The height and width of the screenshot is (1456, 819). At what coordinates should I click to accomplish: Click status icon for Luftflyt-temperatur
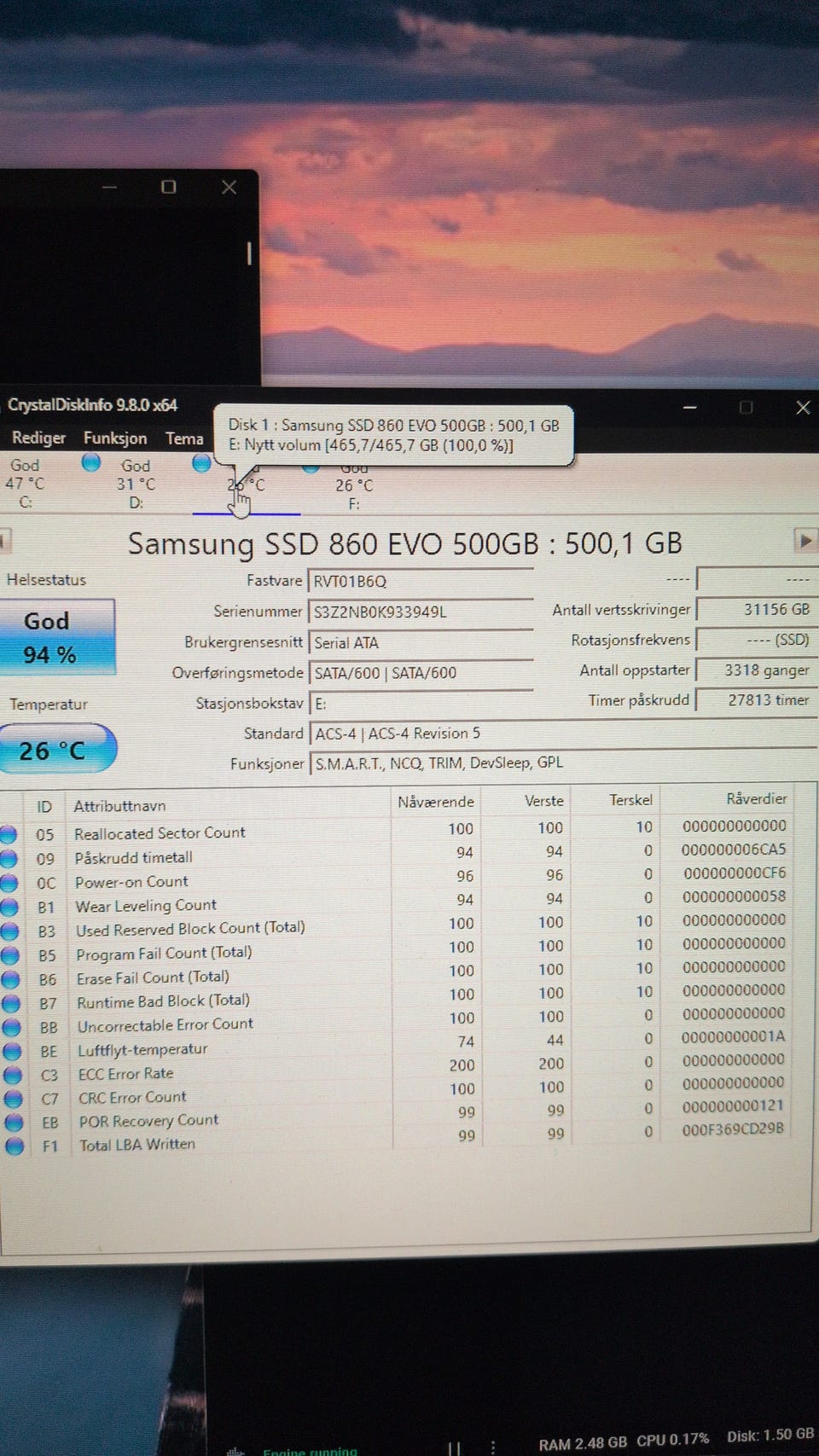pyautogui.click(x=13, y=1051)
